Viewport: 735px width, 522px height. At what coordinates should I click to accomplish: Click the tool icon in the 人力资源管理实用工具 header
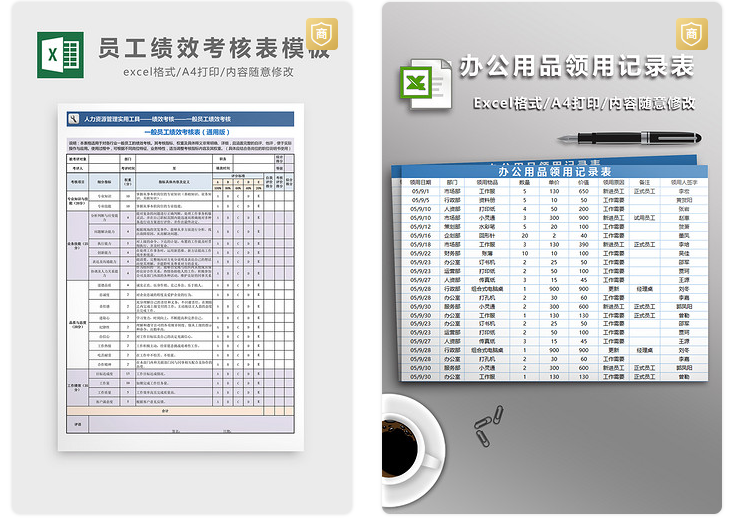[73, 119]
